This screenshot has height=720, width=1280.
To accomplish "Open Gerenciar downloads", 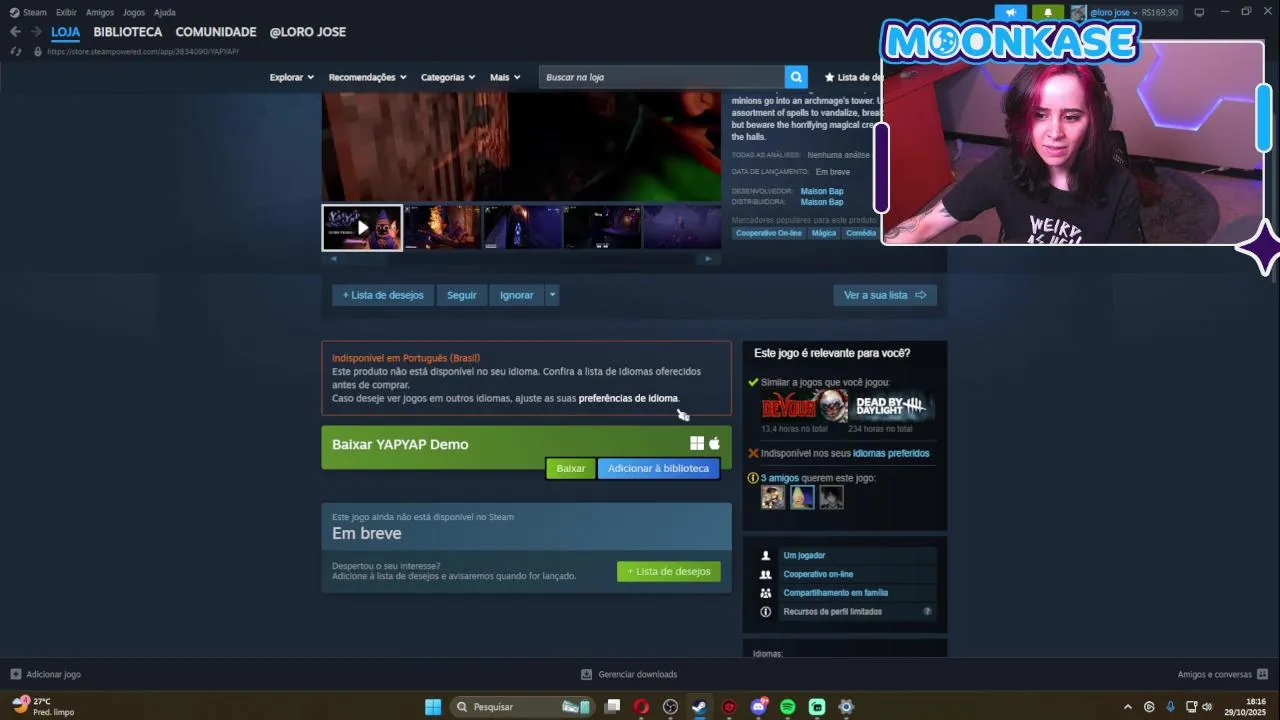I will 629,674.
